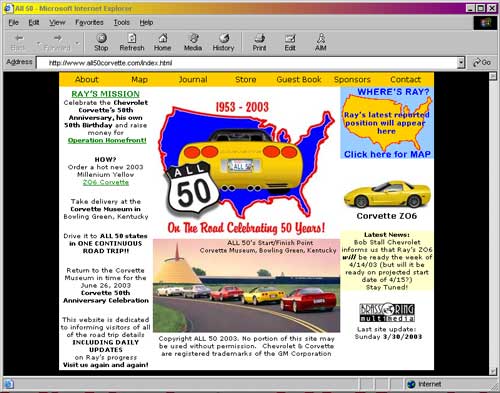The image size is (500, 393).
Task: Click the Internet zone status icon
Action: pos(411,384)
